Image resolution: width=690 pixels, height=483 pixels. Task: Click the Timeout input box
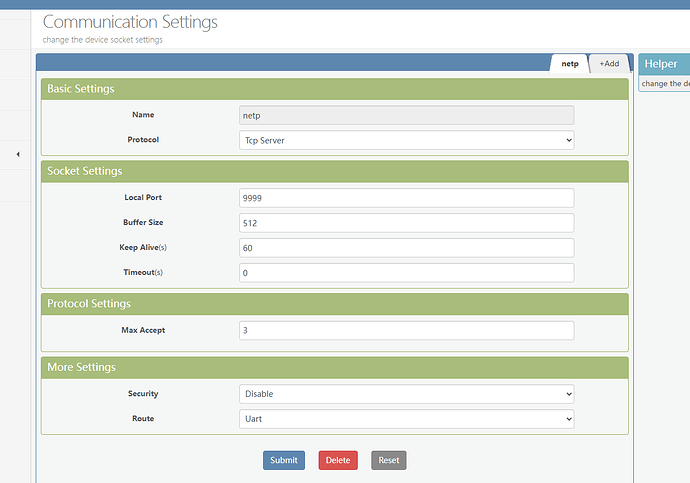click(406, 272)
